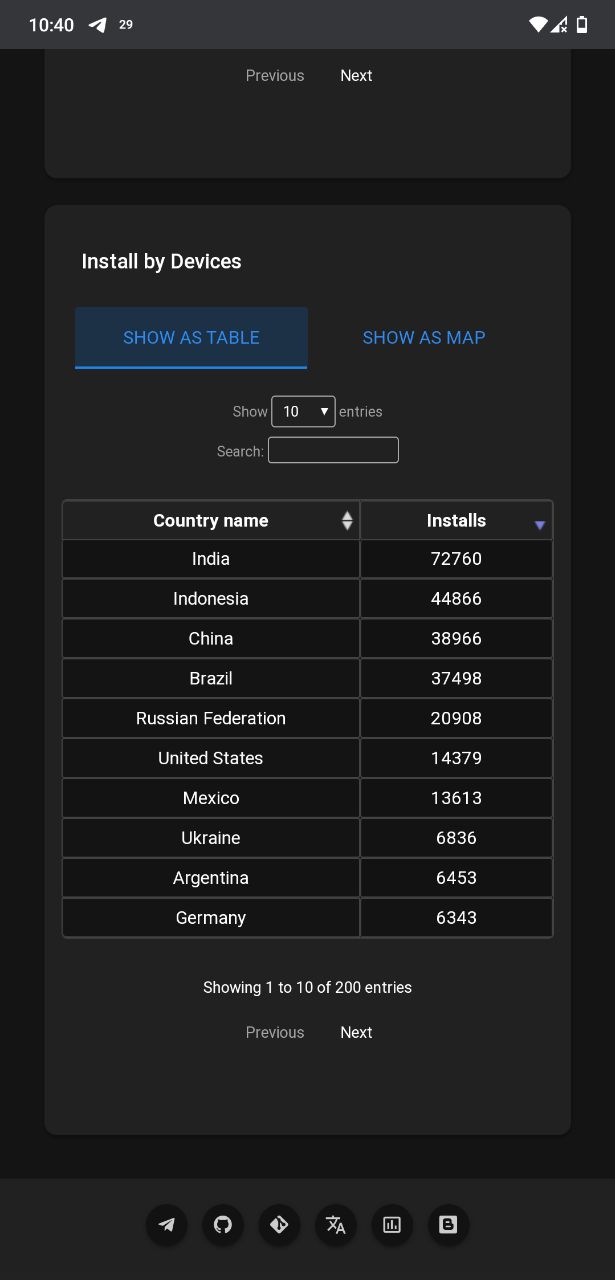
Task: Click Next link at top card
Action: click(x=356, y=75)
